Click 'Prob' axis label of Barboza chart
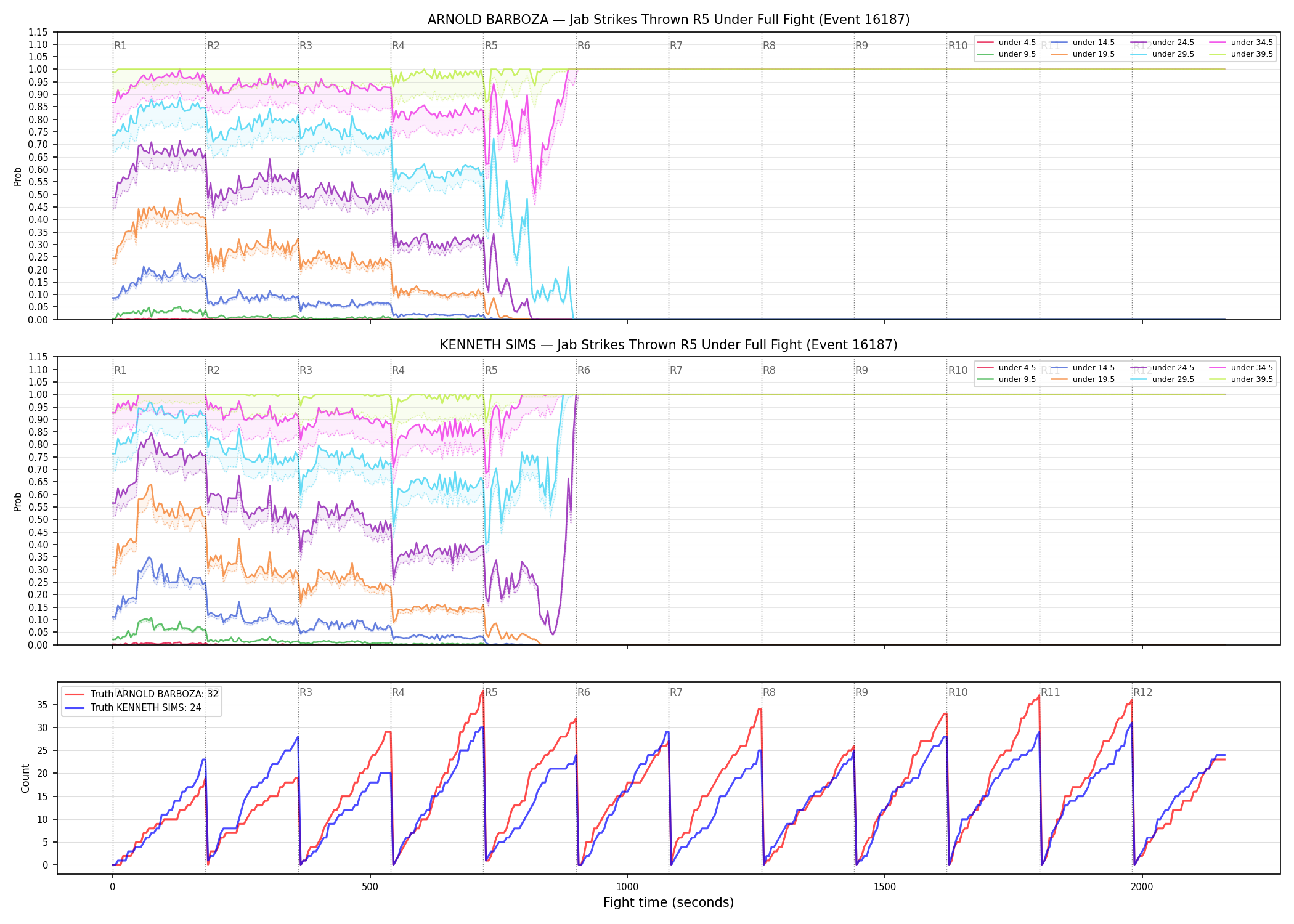Screen dimensions: 1294x924 (18, 176)
